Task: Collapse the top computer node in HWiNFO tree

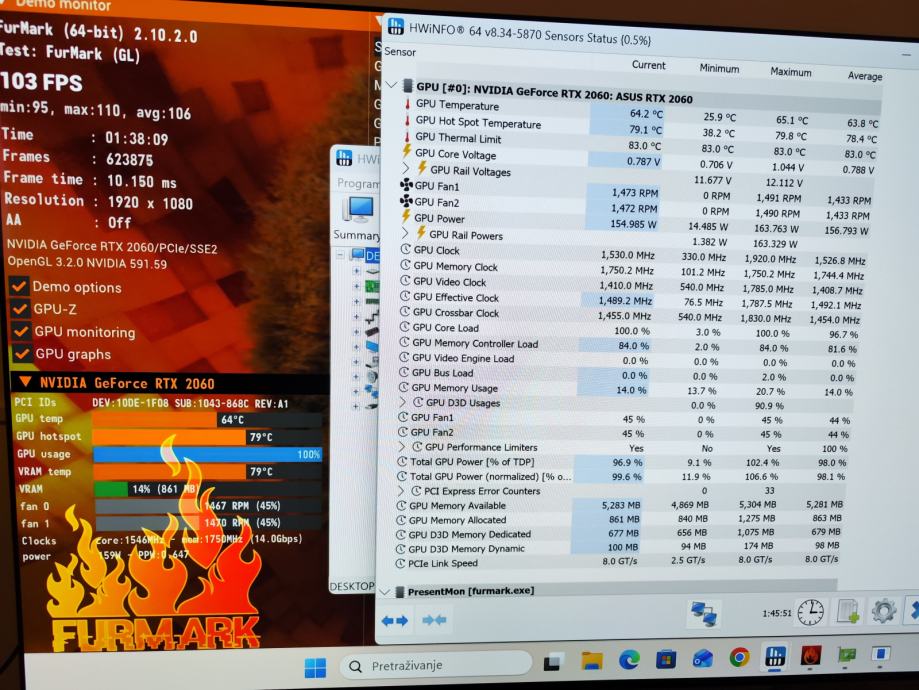Action: tap(340, 255)
